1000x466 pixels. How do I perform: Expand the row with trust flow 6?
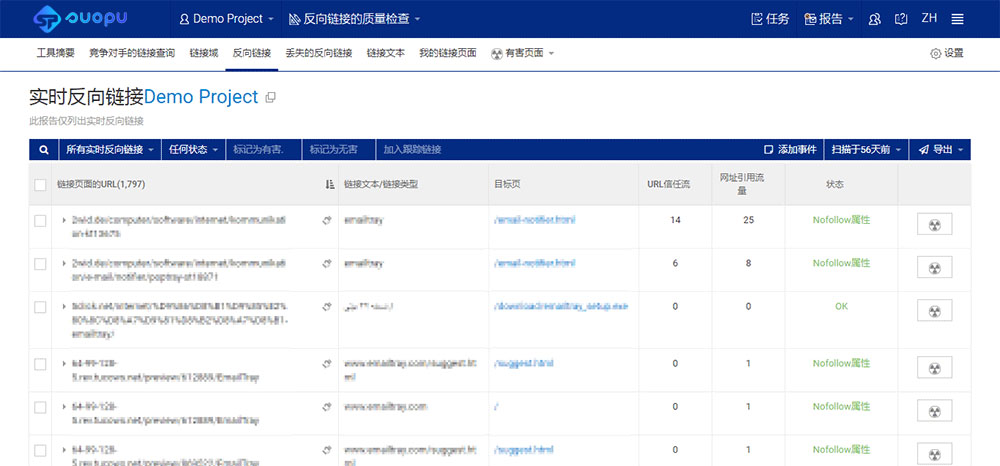pos(64,263)
